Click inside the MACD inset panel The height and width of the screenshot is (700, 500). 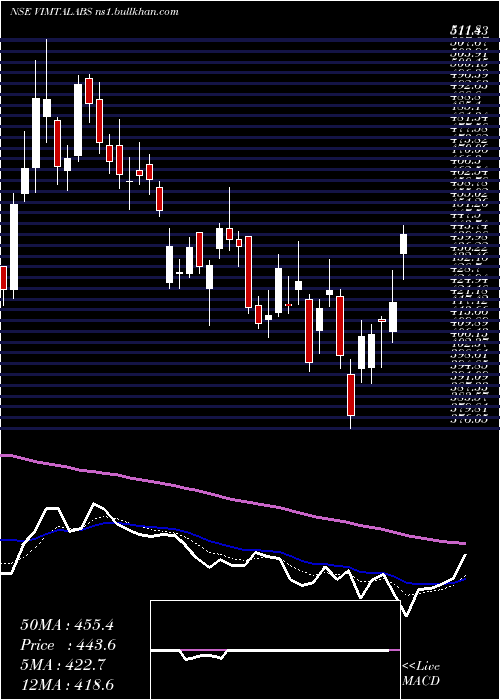point(275,650)
